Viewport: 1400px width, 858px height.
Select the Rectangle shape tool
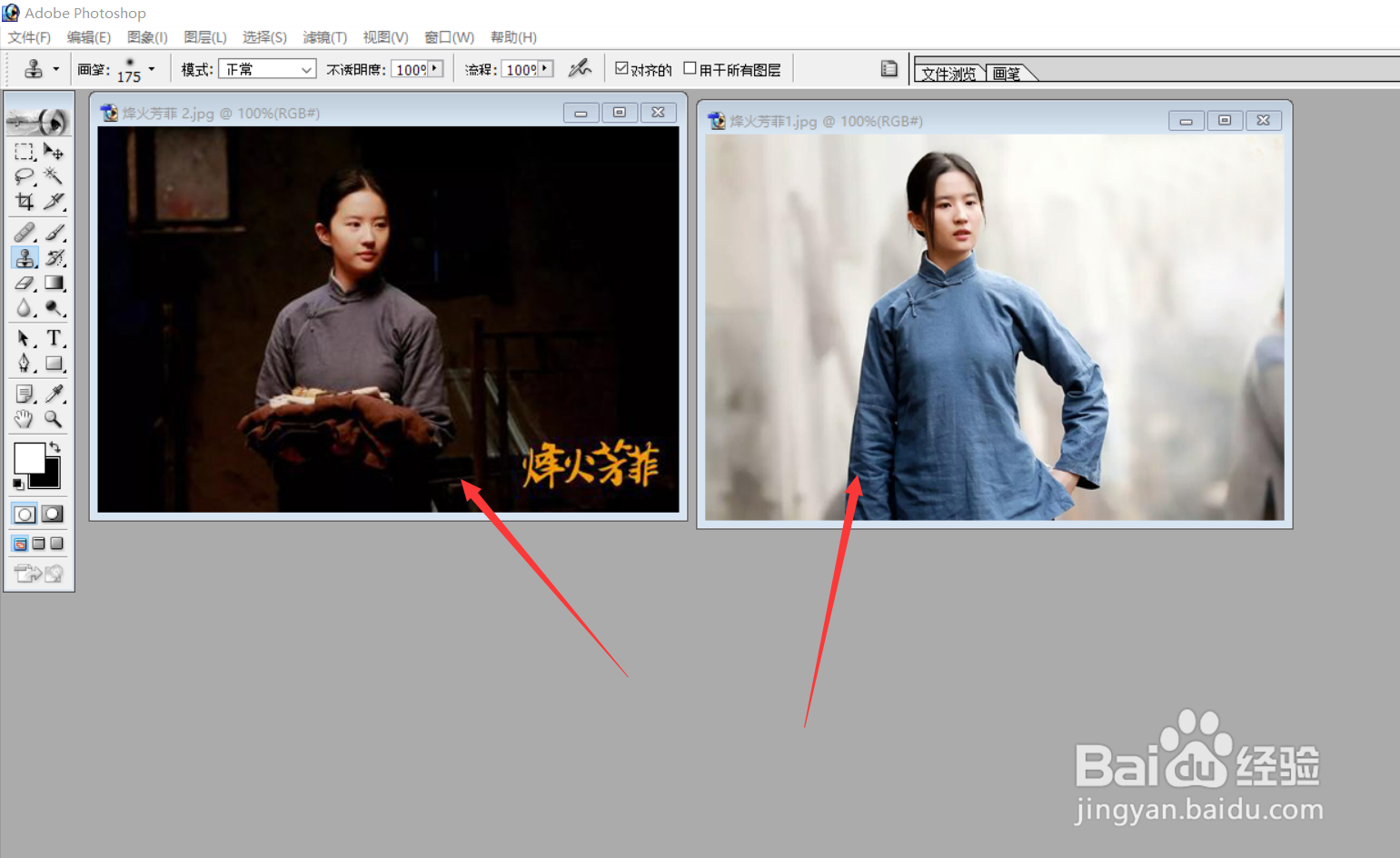point(54,364)
